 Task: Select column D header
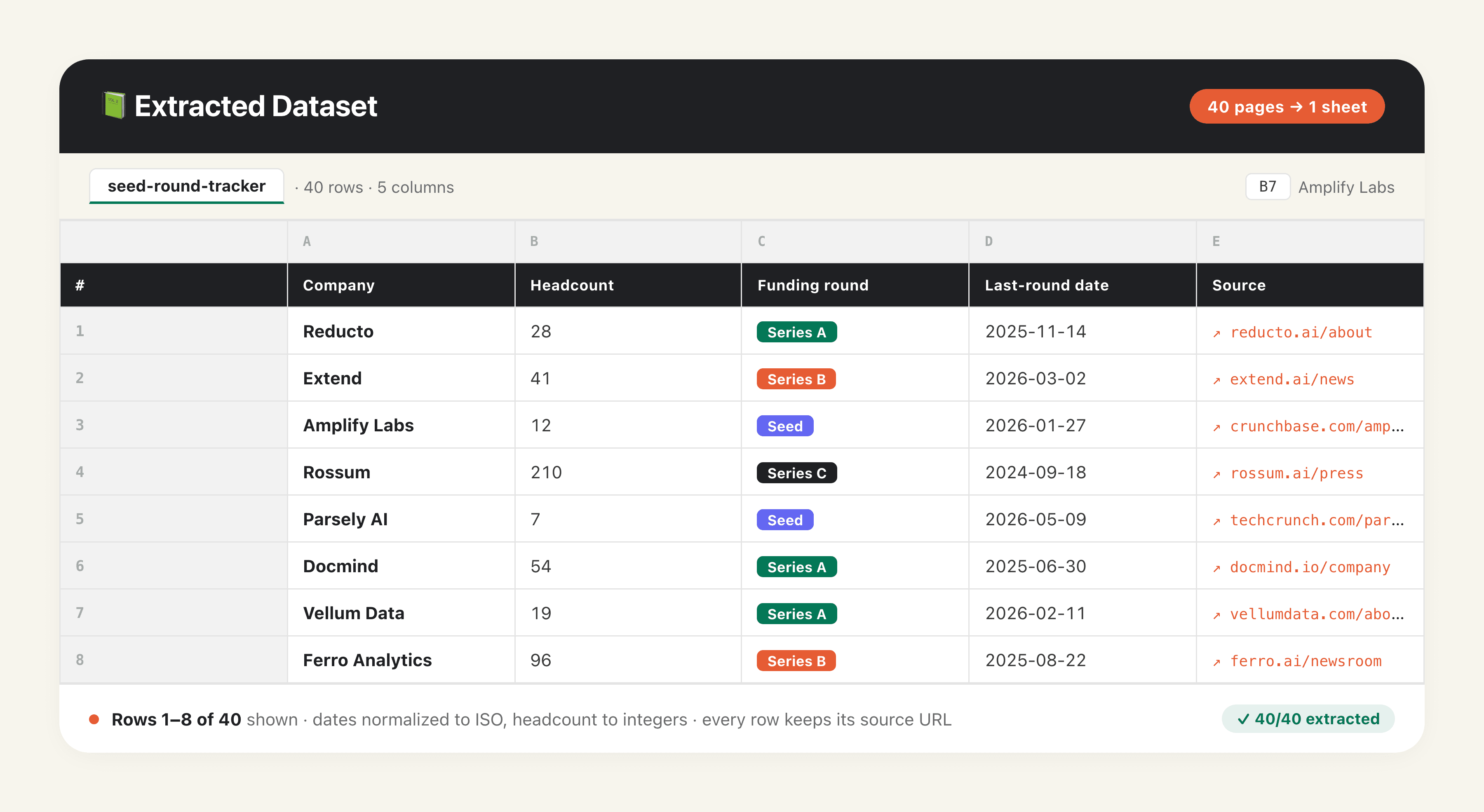point(1082,241)
